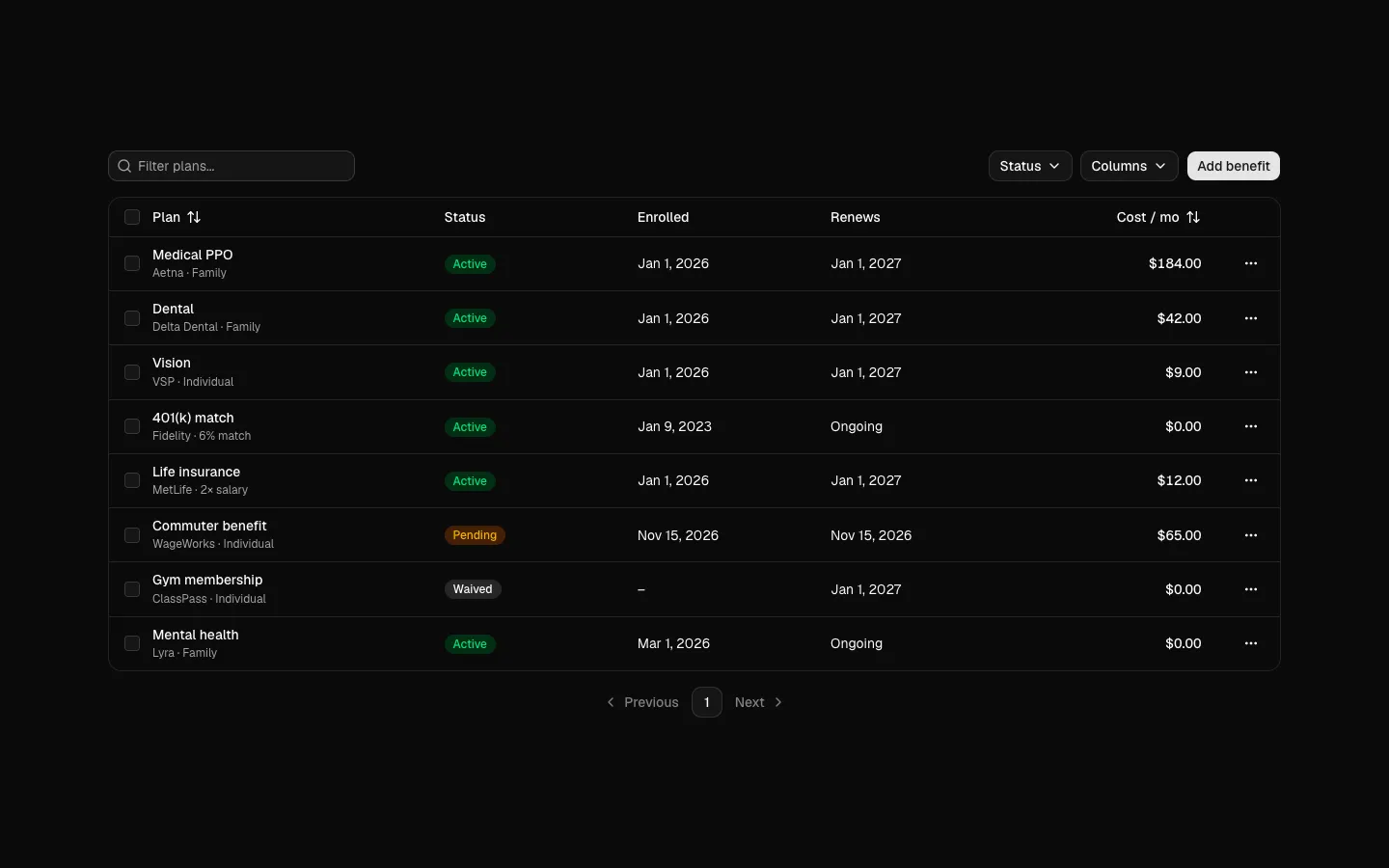Select the Gym membership row checkbox
1389x868 pixels.
click(132, 589)
